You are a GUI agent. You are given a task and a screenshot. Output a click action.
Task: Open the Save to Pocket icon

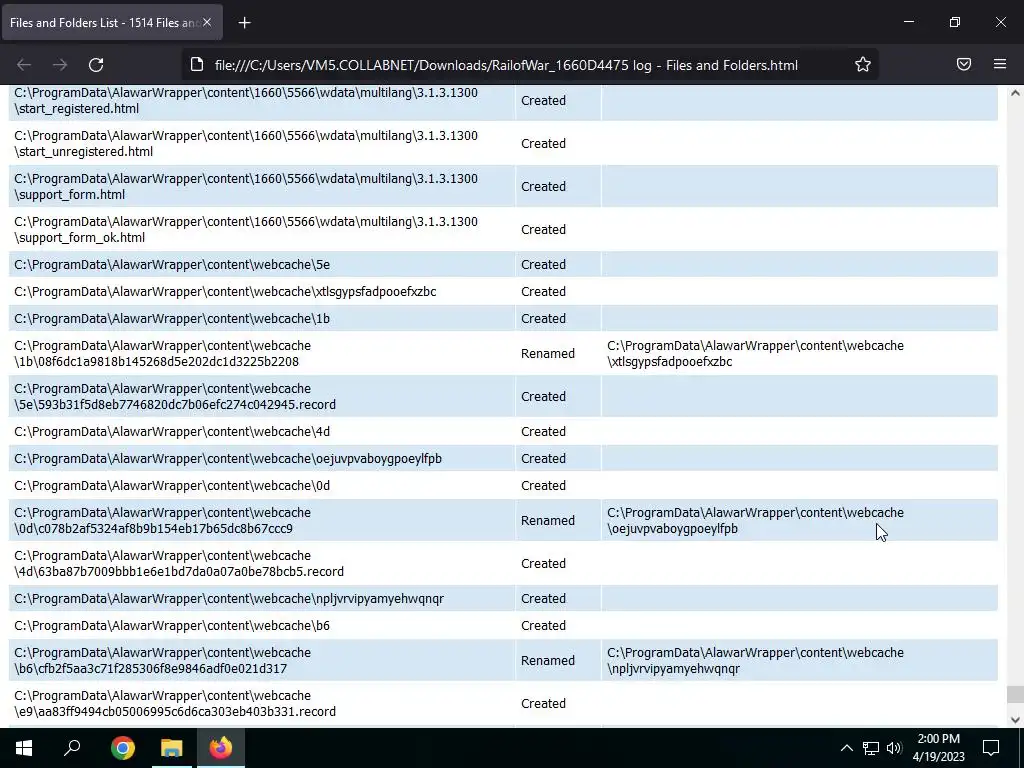click(x=964, y=64)
